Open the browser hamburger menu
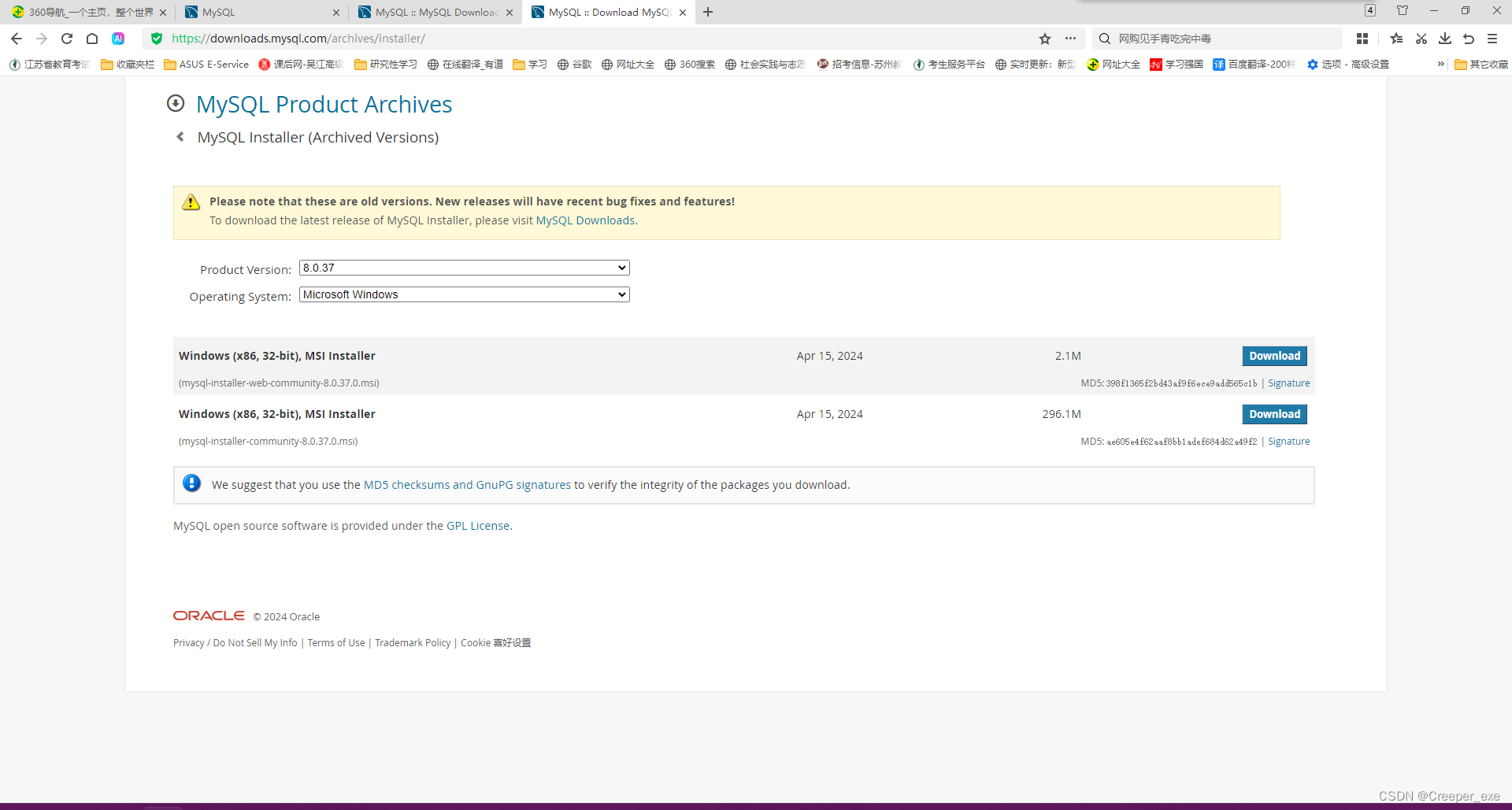1512x810 pixels. [1492, 39]
